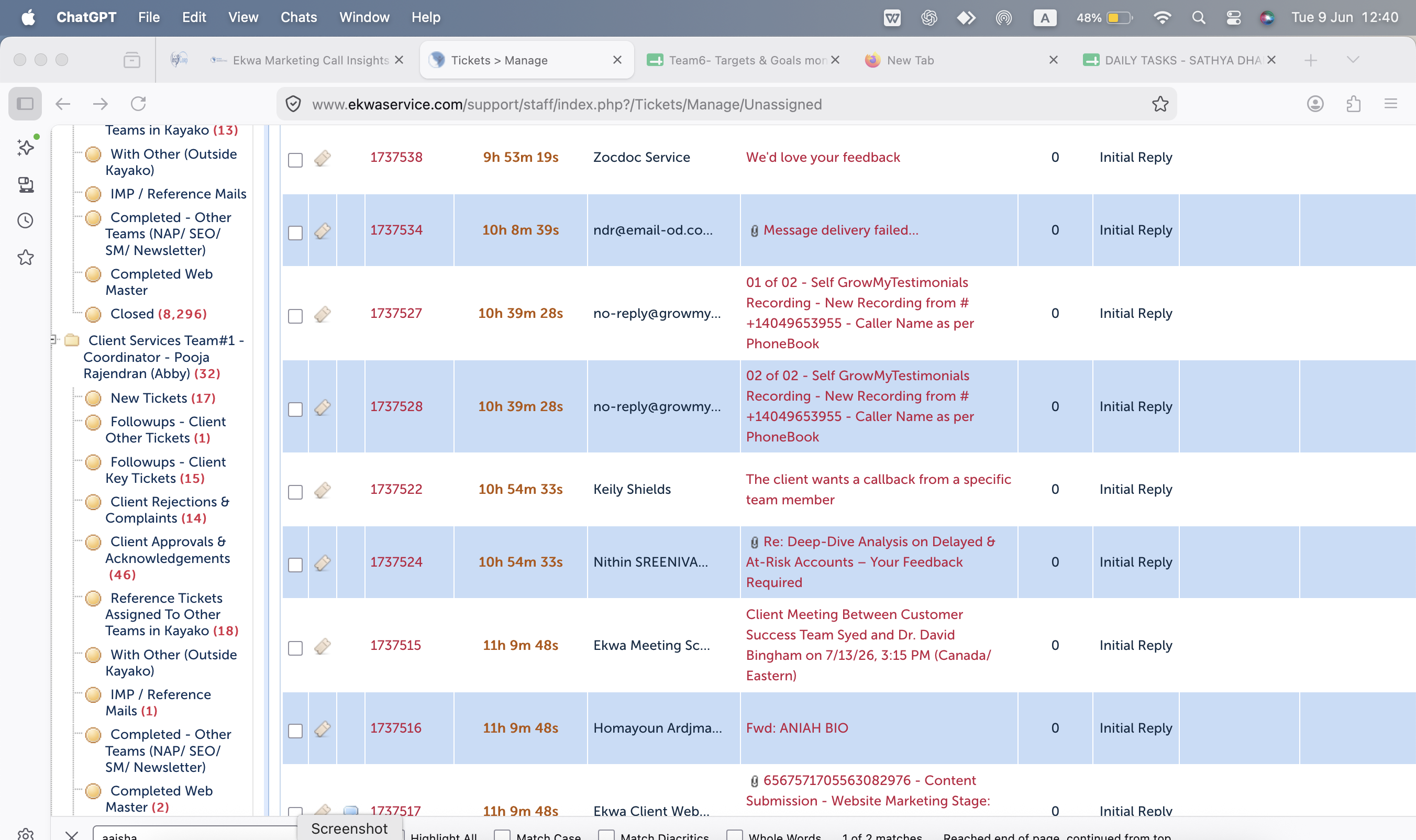Open the View menu
This screenshot has width=1416, height=840.
coord(244,17)
